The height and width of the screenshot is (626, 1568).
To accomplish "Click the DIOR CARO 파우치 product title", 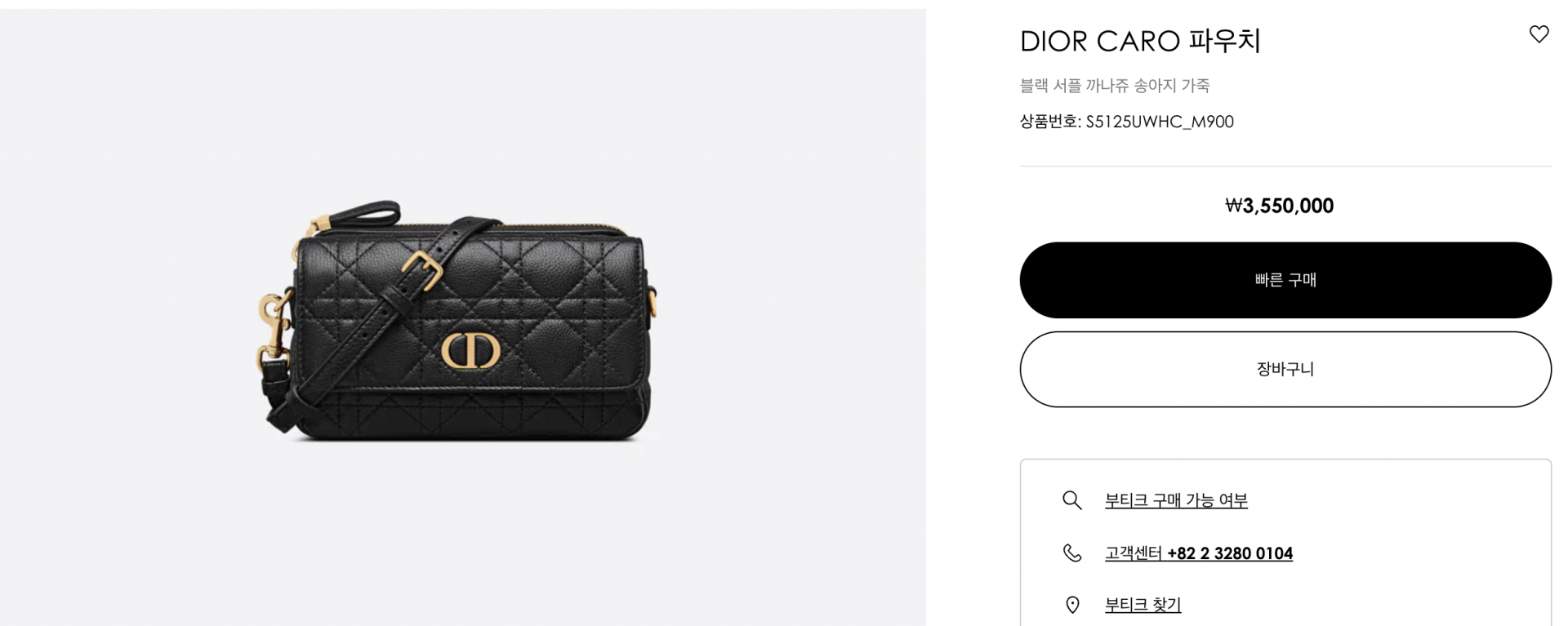I will point(1140,41).
